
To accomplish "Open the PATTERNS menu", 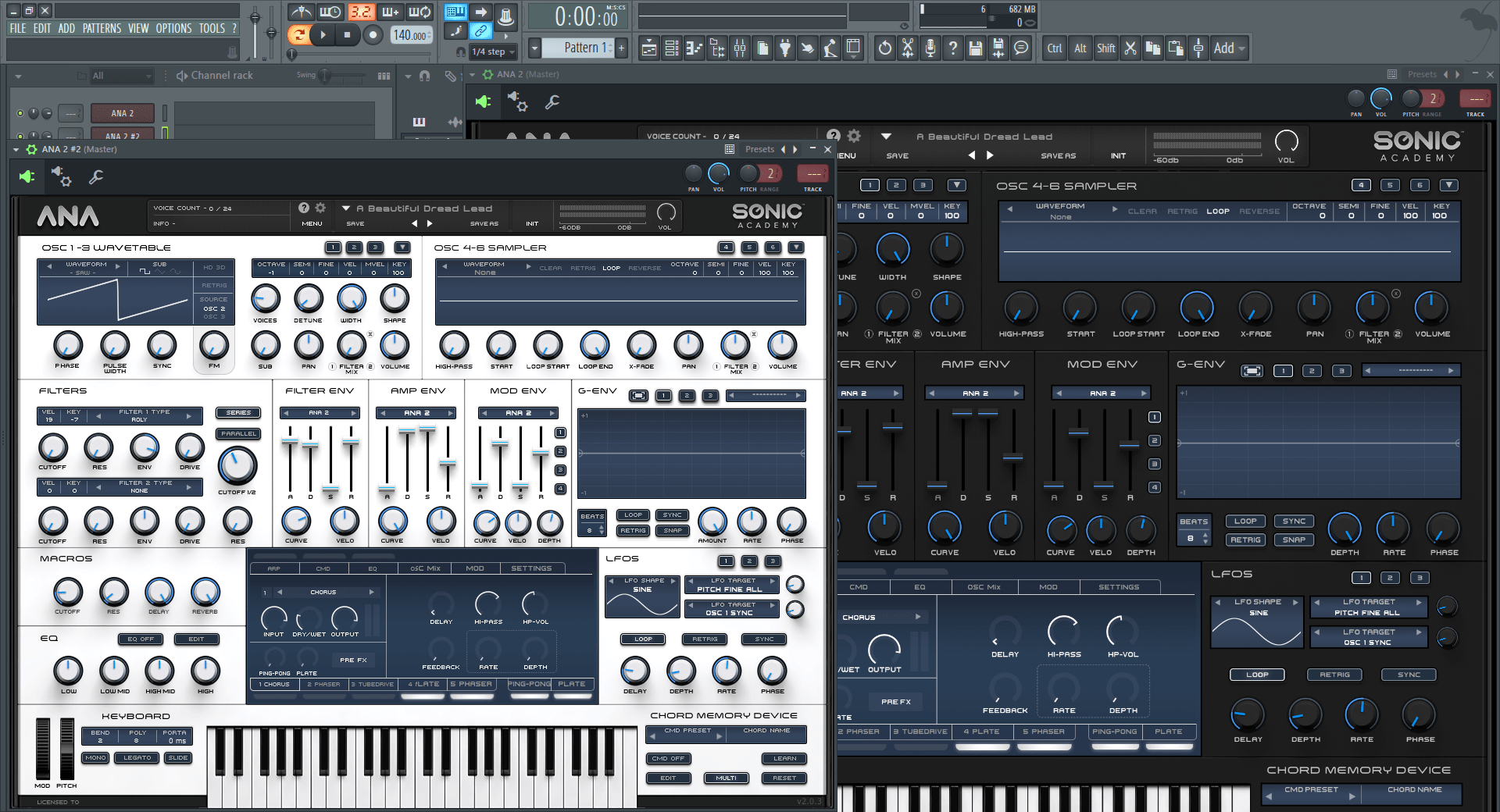I will tap(102, 28).
